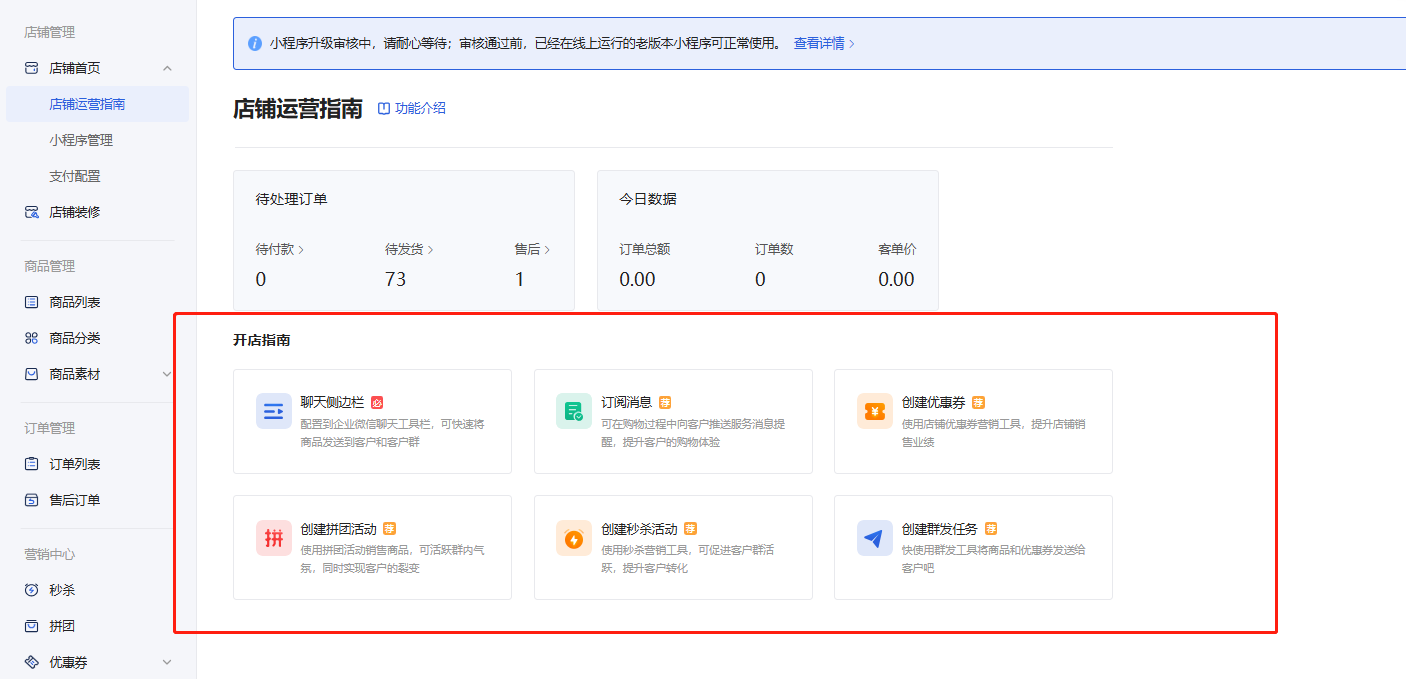
Task: Click the 荐 badge next to 创建秒杀活动
Action: point(691,529)
